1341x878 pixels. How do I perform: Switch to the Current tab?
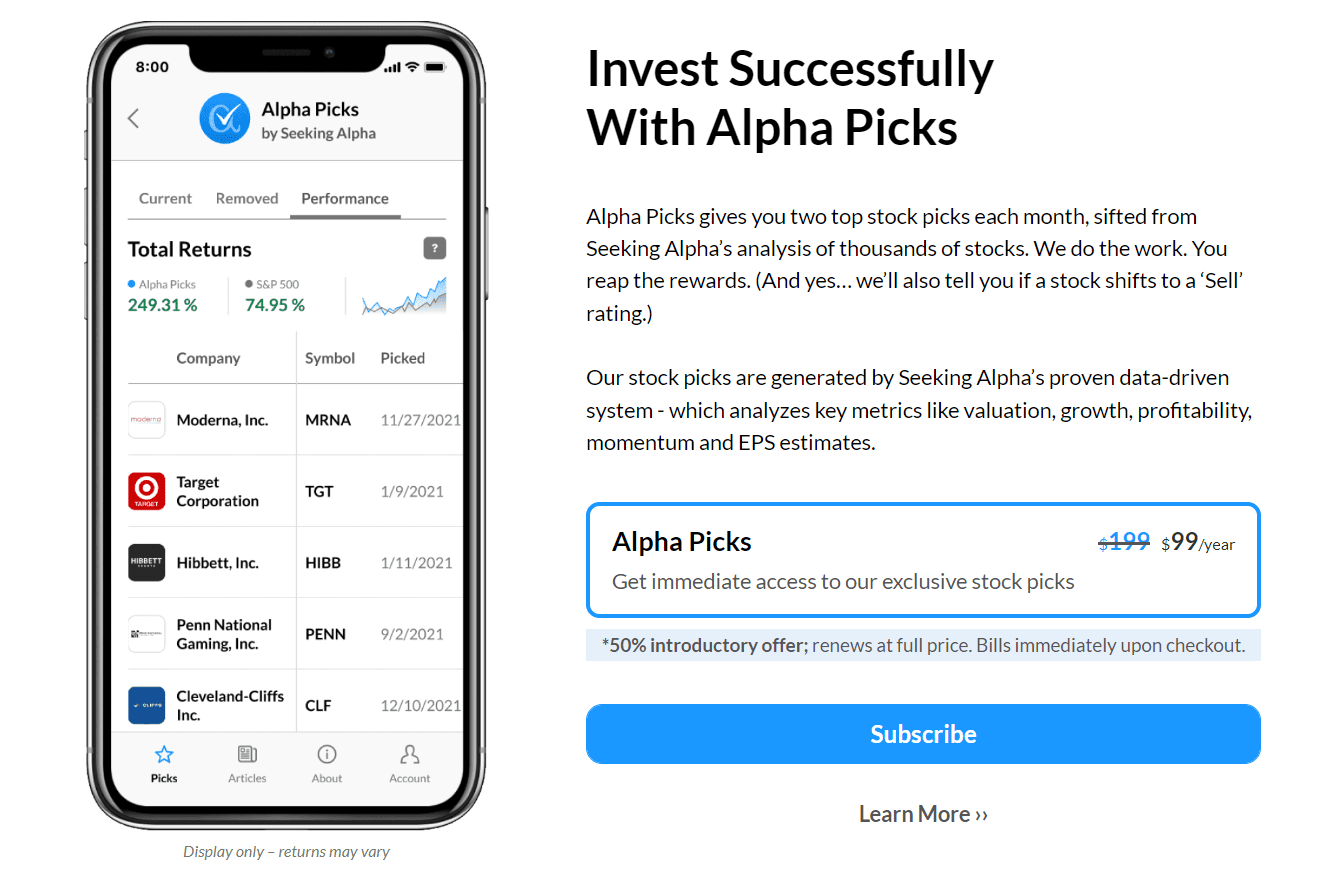point(165,199)
